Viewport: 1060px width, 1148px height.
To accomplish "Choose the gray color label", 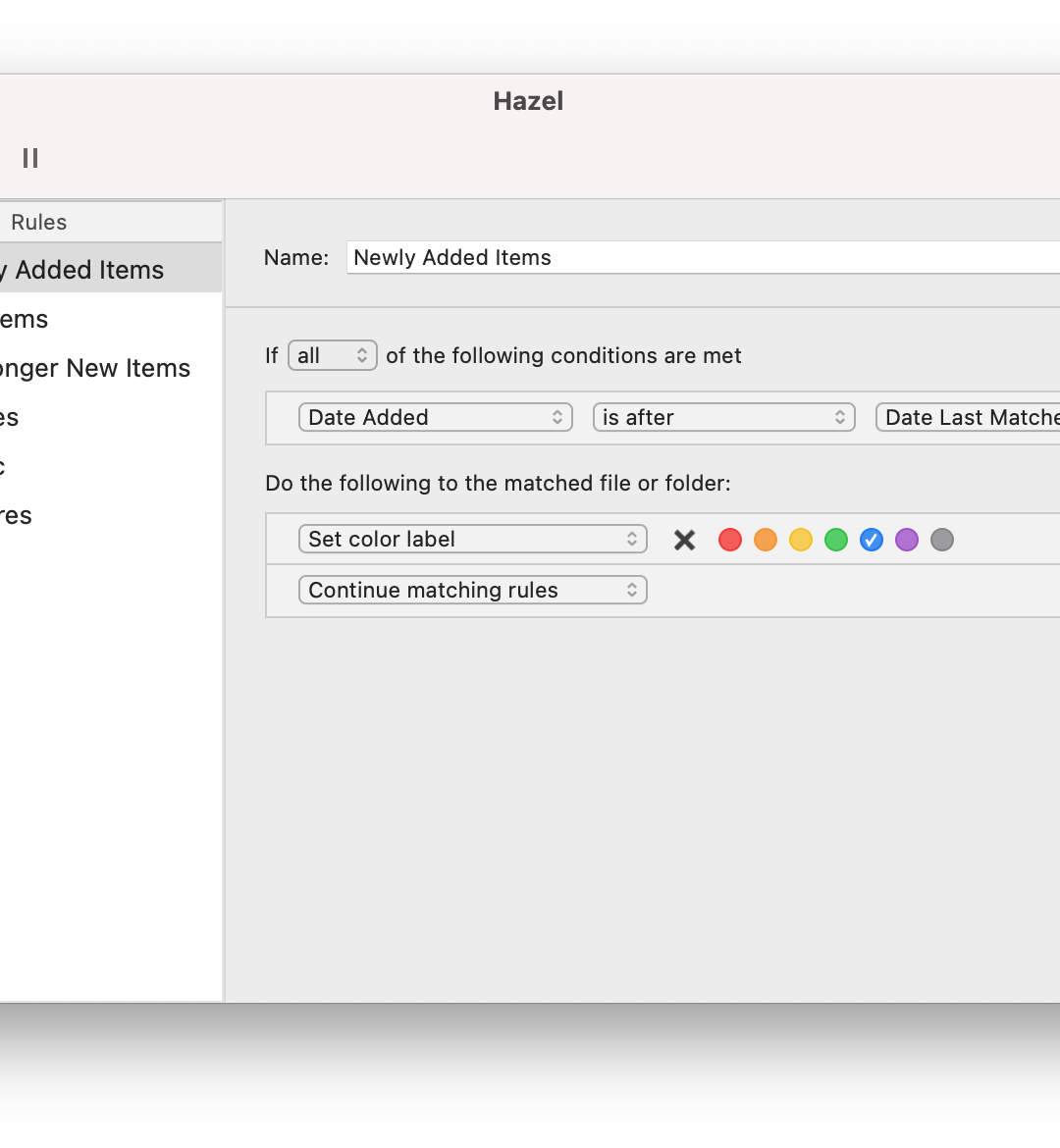I will coord(942,541).
